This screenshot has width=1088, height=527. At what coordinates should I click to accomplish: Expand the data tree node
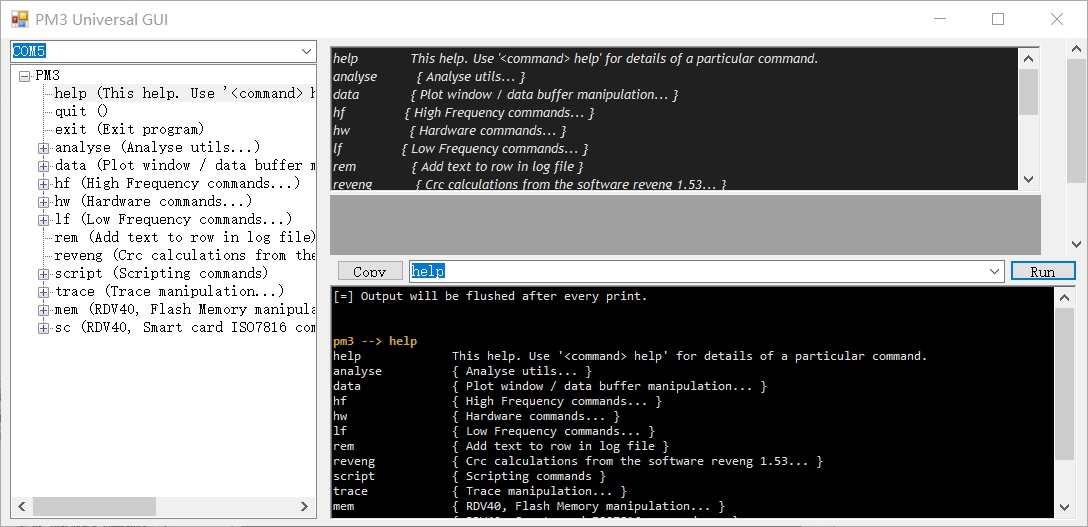pyautogui.click(x=44, y=166)
